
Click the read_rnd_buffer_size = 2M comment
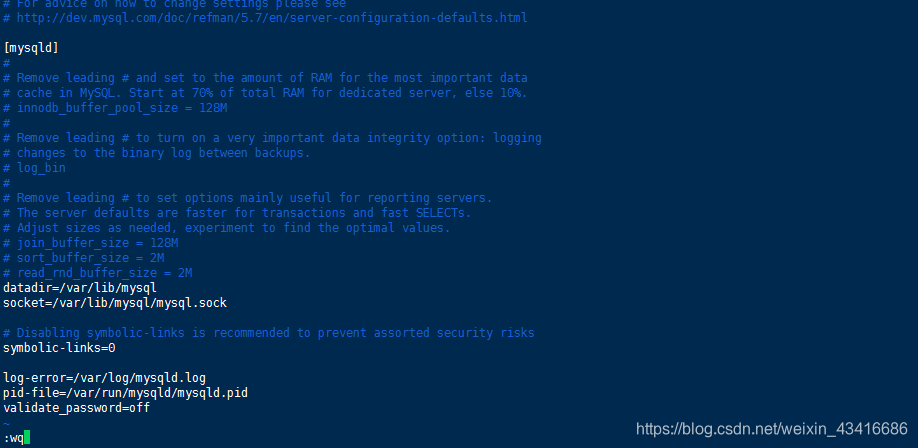(98, 273)
